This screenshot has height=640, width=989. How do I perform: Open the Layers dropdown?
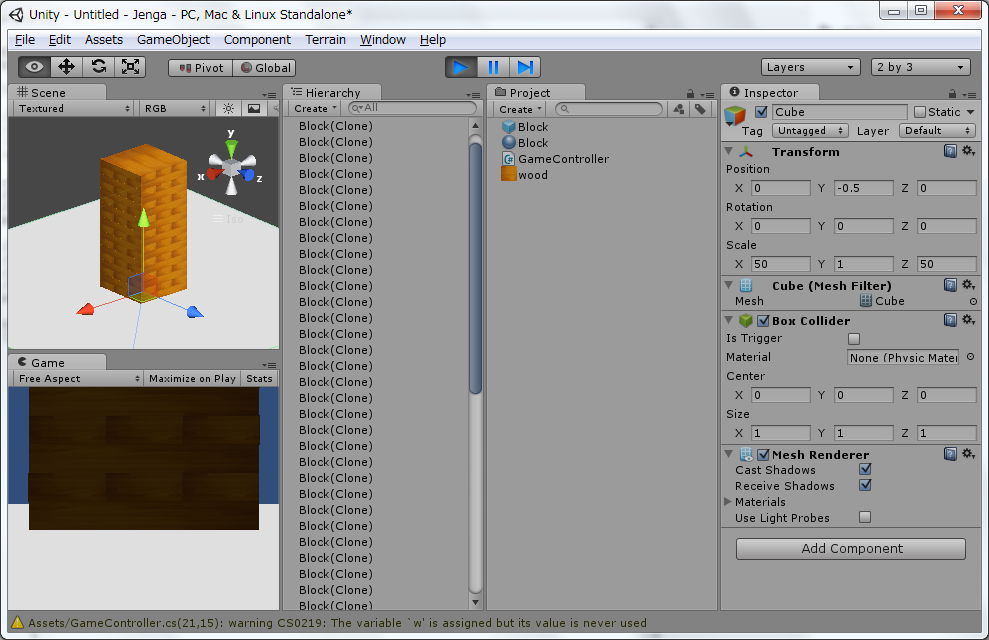click(811, 67)
